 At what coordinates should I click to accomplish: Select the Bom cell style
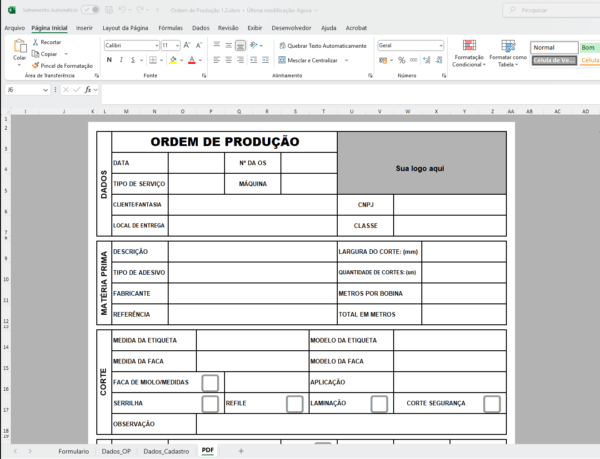(590, 47)
